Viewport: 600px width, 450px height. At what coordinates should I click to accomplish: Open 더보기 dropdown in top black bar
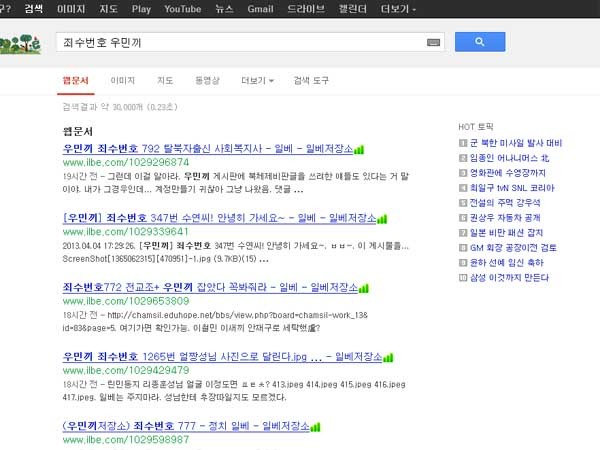(398, 9)
